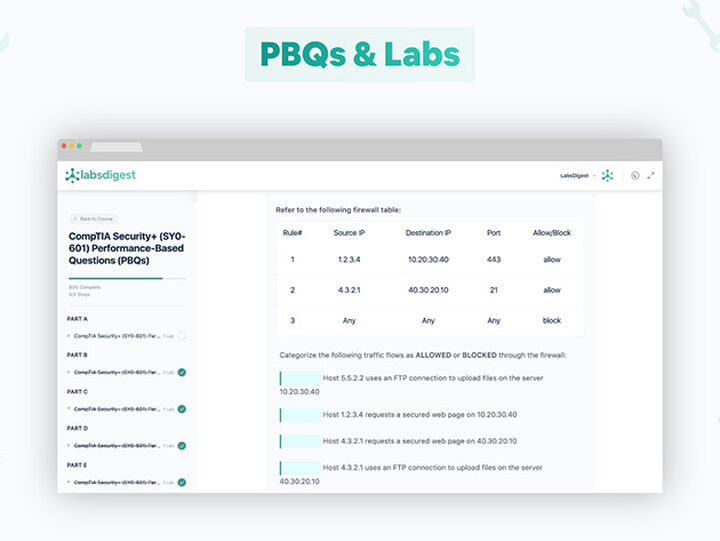Click the LabsDigest profile avatar icon
This screenshot has height=541, width=720.
607,175
